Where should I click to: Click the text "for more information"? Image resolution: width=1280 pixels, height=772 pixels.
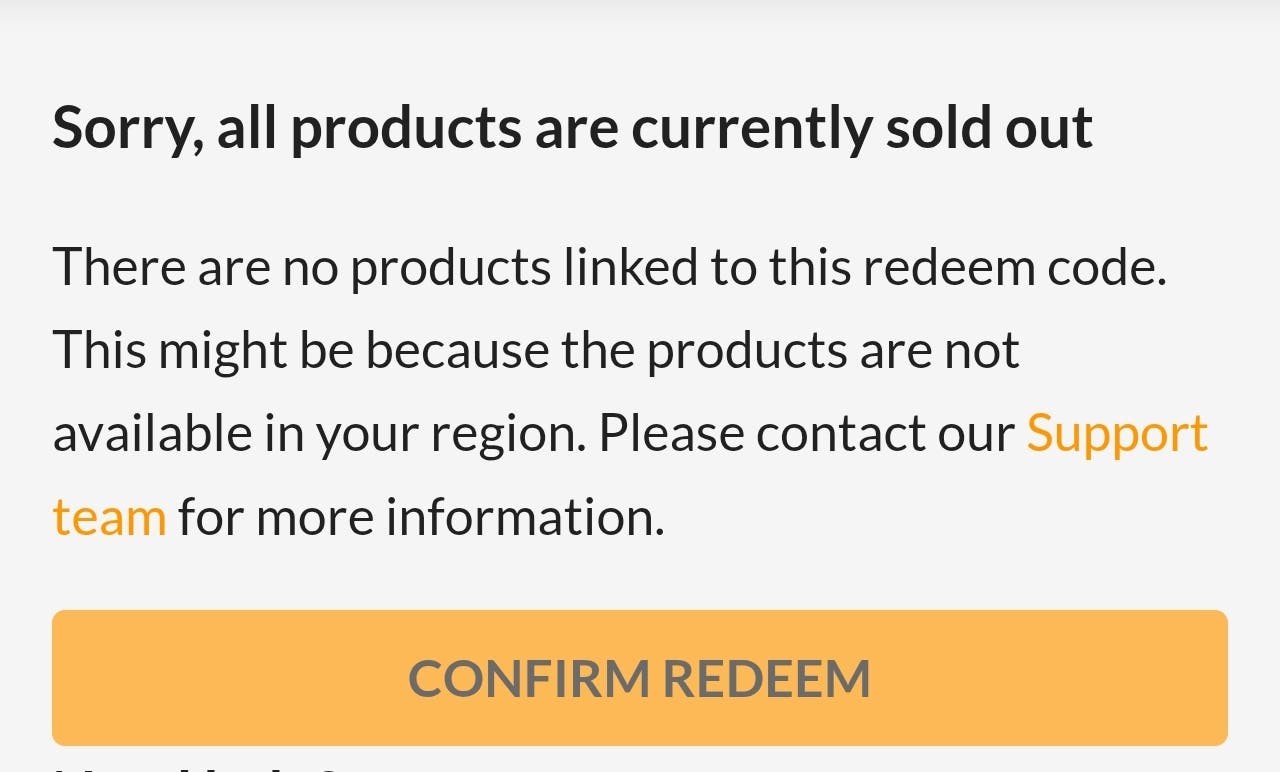[421, 517]
